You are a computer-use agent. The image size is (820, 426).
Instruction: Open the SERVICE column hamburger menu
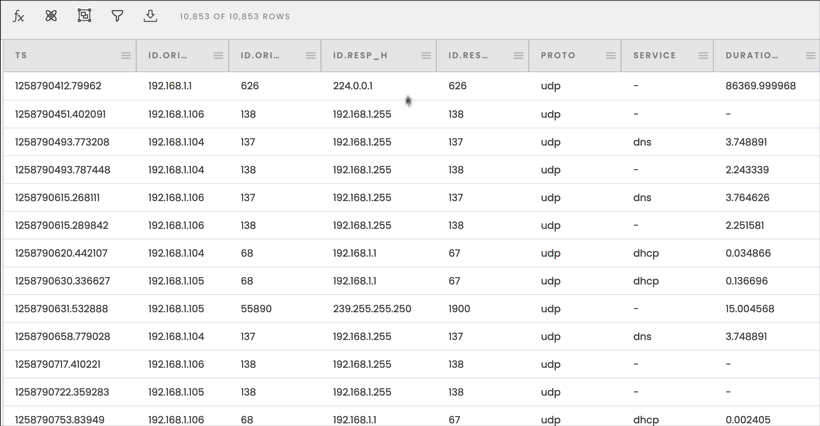point(703,56)
